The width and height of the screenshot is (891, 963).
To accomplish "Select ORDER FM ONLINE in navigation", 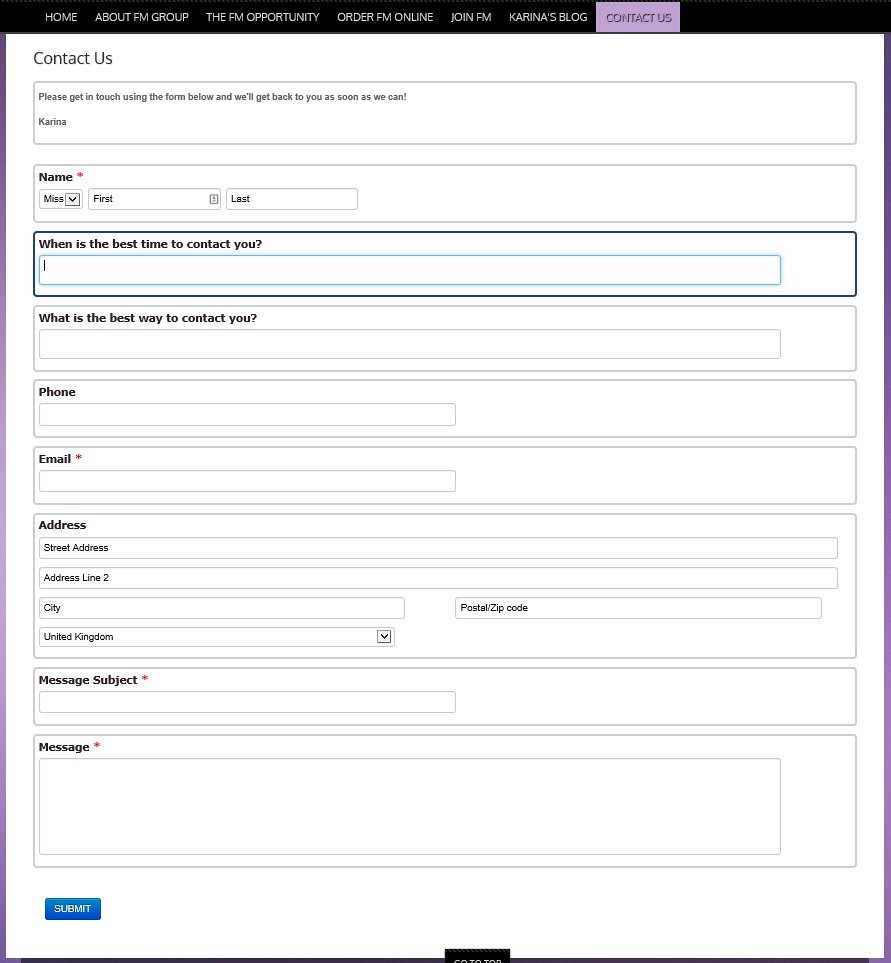I will [385, 17].
